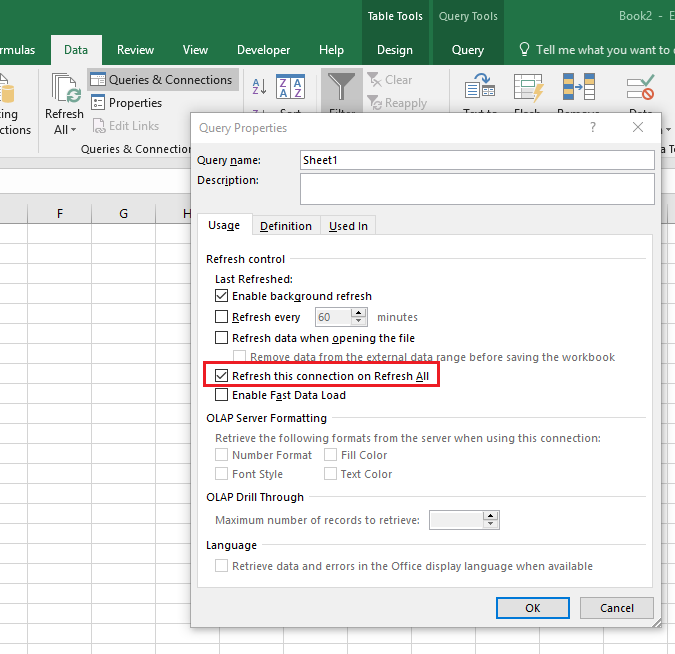Click the dialog help question mark

click(x=593, y=127)
